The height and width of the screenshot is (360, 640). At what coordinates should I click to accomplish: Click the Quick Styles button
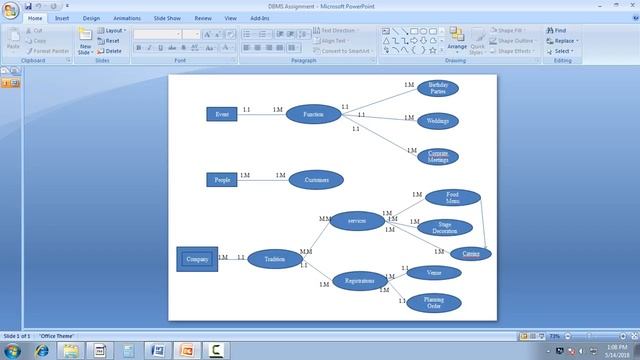pyautogui.click(x=477, y=41)
